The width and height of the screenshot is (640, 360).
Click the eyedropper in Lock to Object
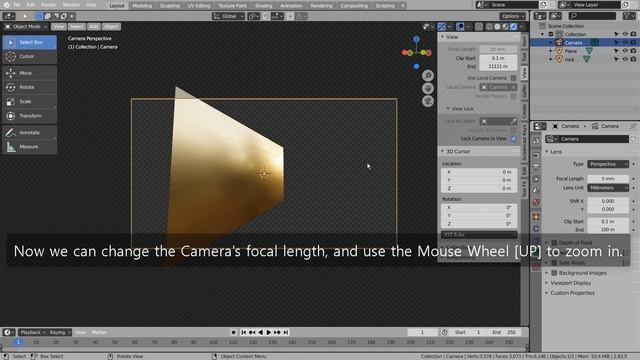[513, 121]
